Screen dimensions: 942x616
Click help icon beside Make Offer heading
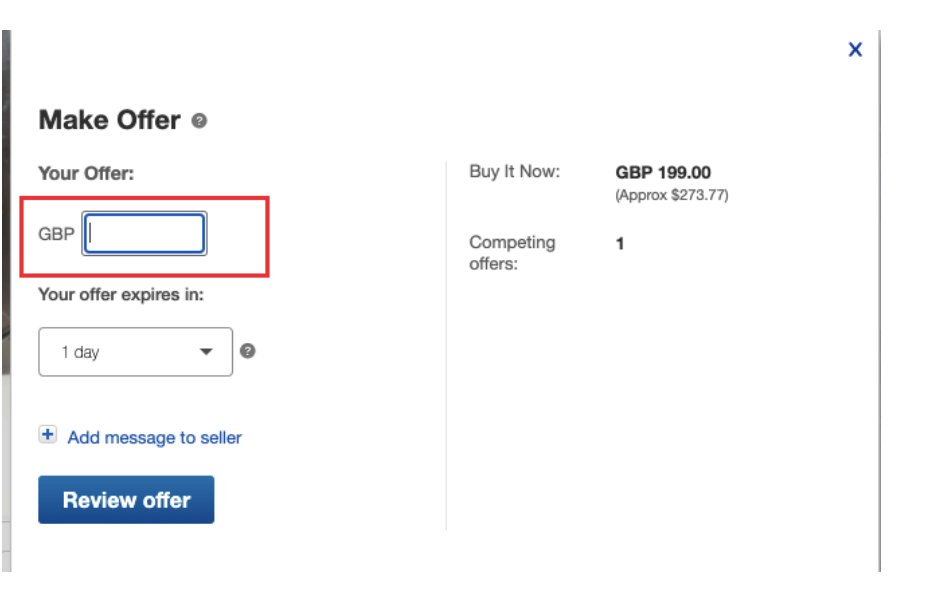(200, 121)
